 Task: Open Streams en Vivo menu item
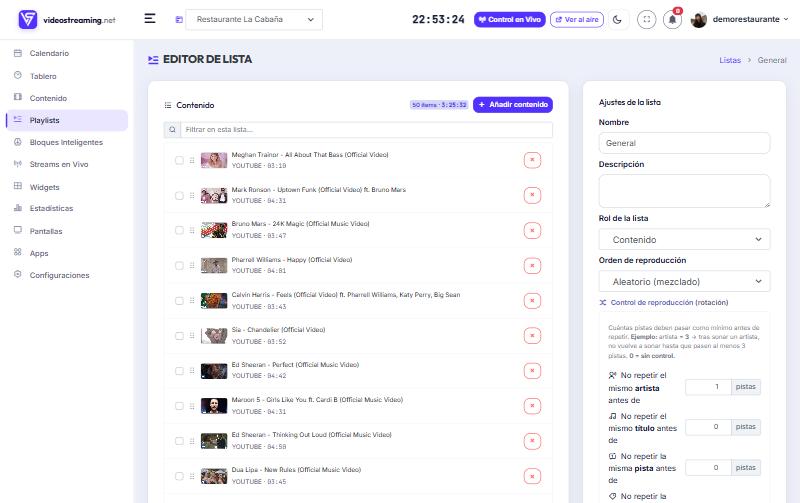pyautogui.click(x=59, y=164)
